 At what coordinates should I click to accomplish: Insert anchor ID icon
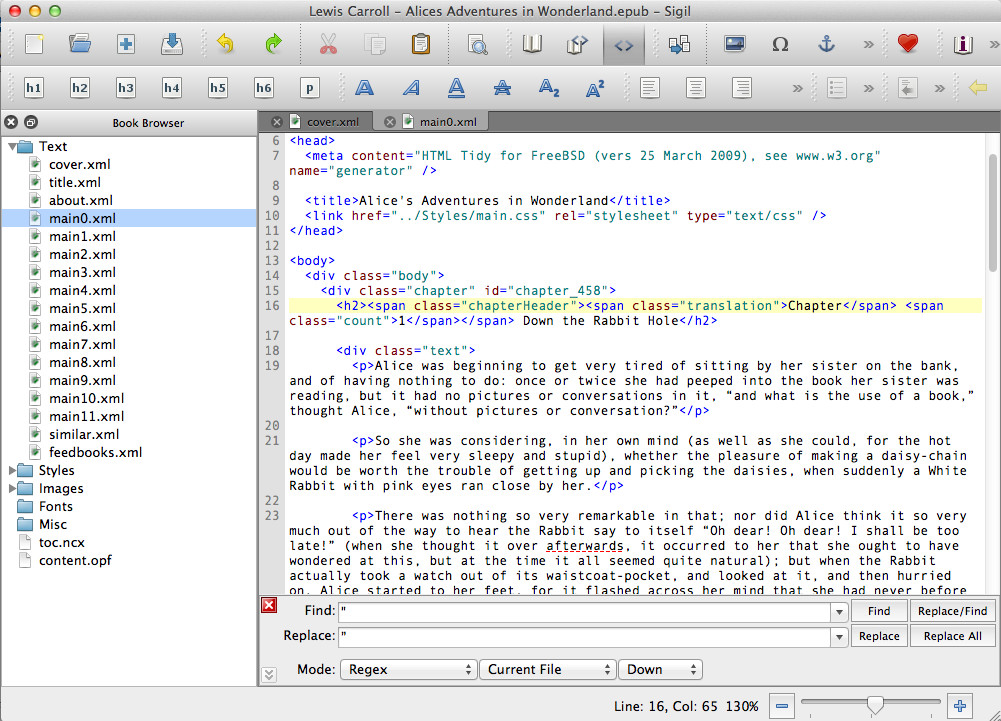[826, 44]
